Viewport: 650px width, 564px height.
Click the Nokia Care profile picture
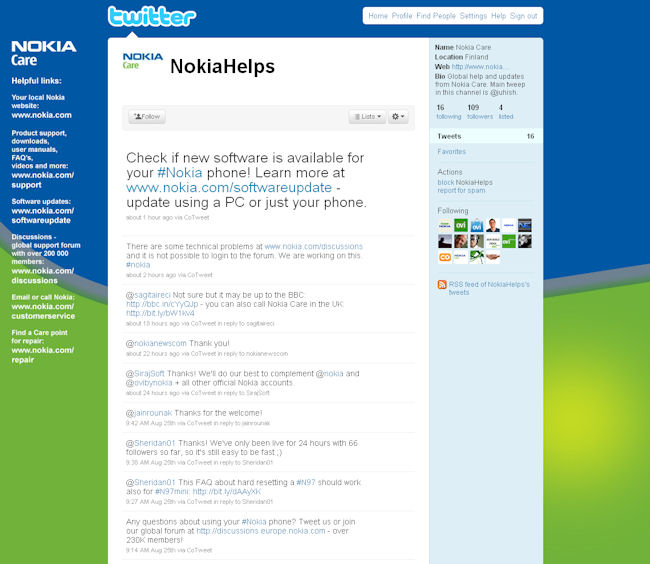coord(143,61)
